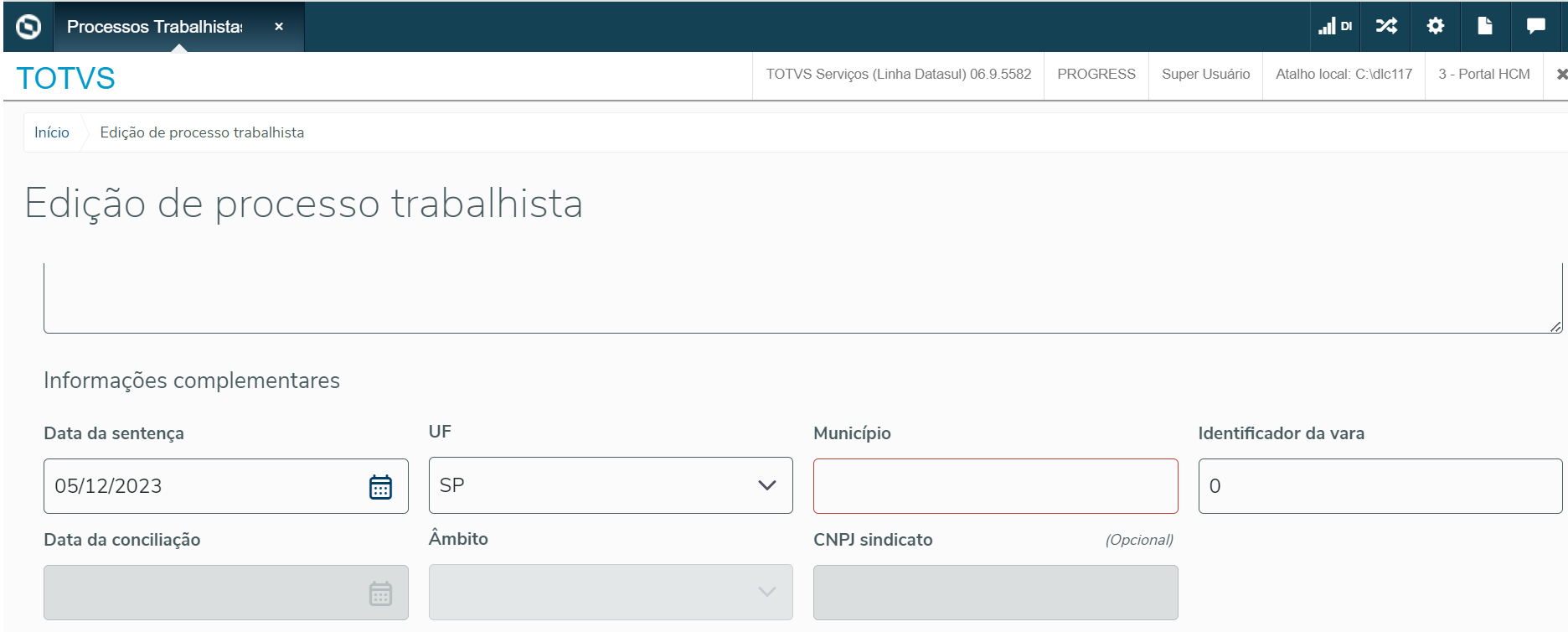This screenshot has height=632, width=1568.
Task: Click Atalho local: C:\dlc117 entry
Action: click(1344, 75)
